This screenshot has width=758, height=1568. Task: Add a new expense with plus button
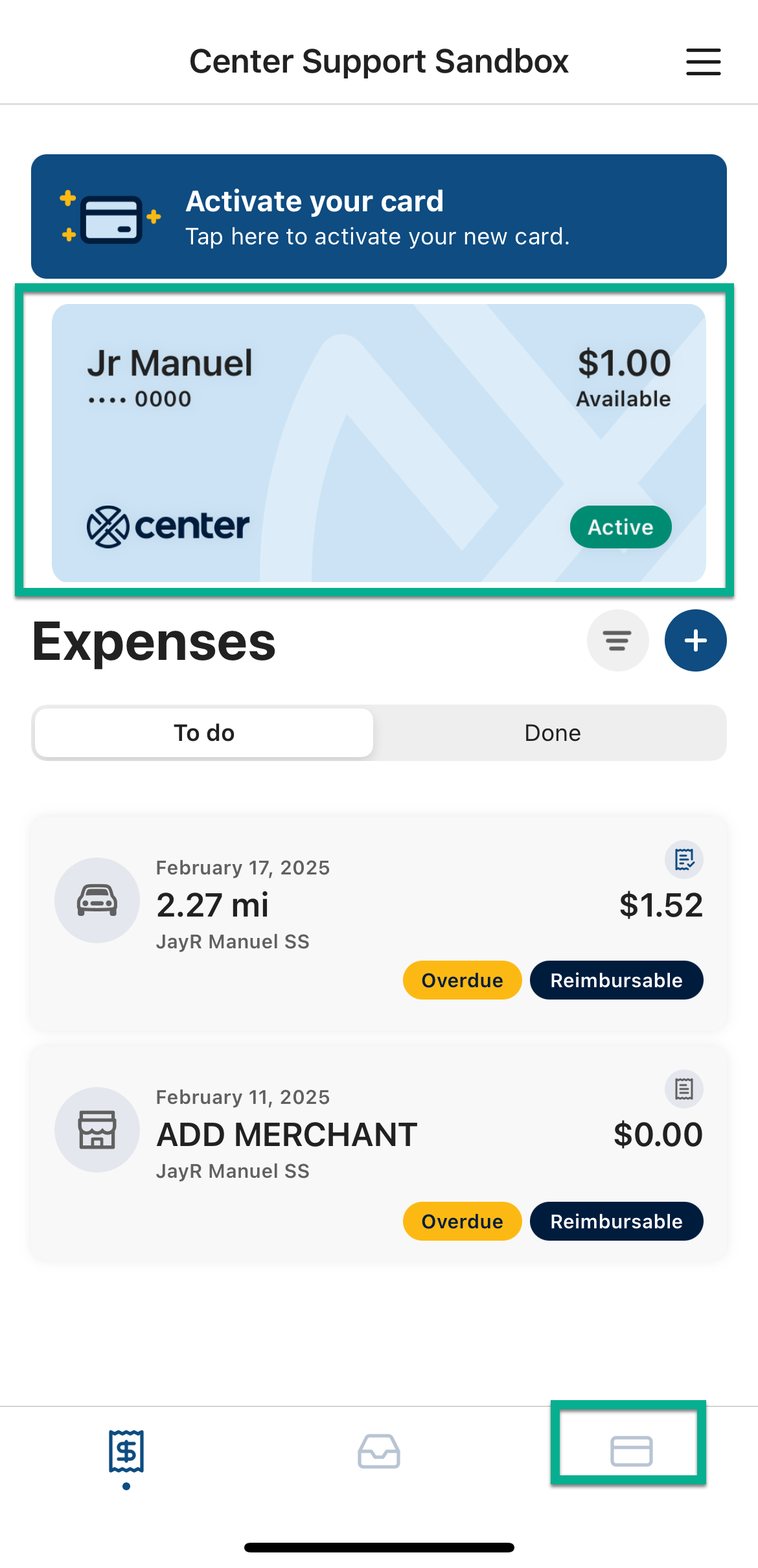pyautogui.click(x=696, y=640)
